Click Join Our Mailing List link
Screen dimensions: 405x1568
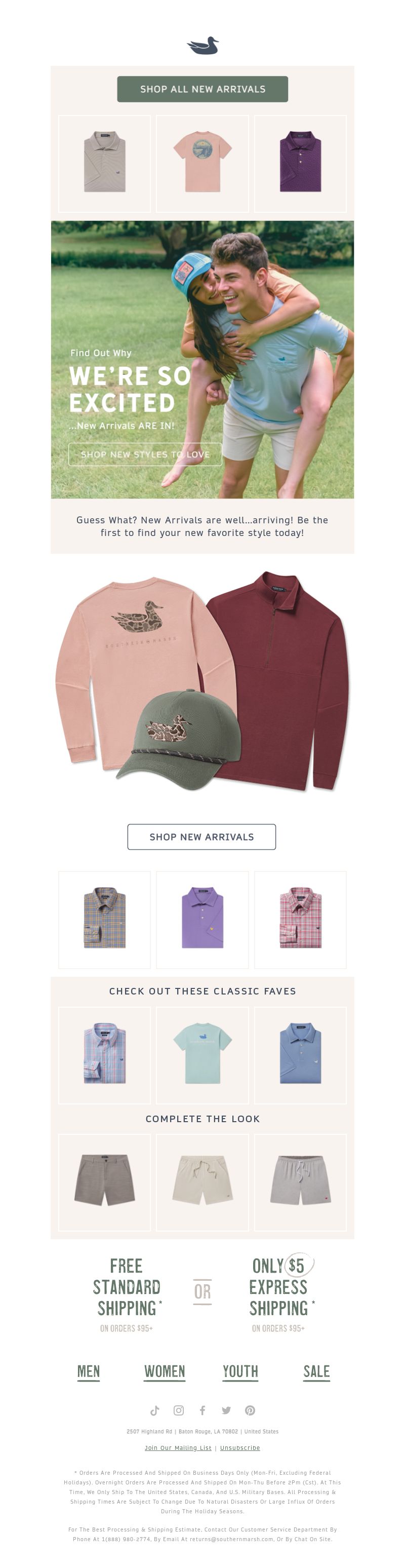(178, 1447)
